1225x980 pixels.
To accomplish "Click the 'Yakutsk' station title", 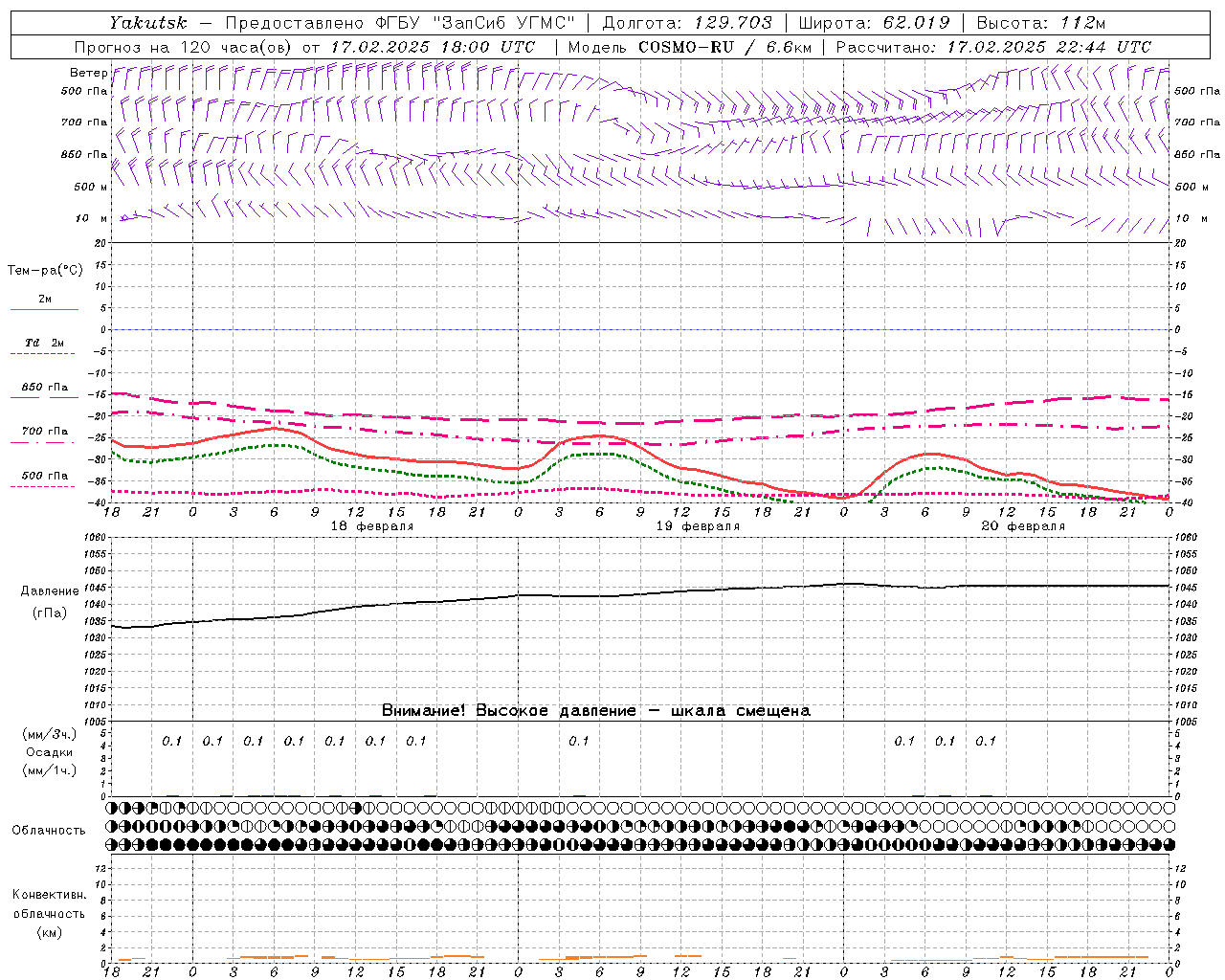I will 148,23.
